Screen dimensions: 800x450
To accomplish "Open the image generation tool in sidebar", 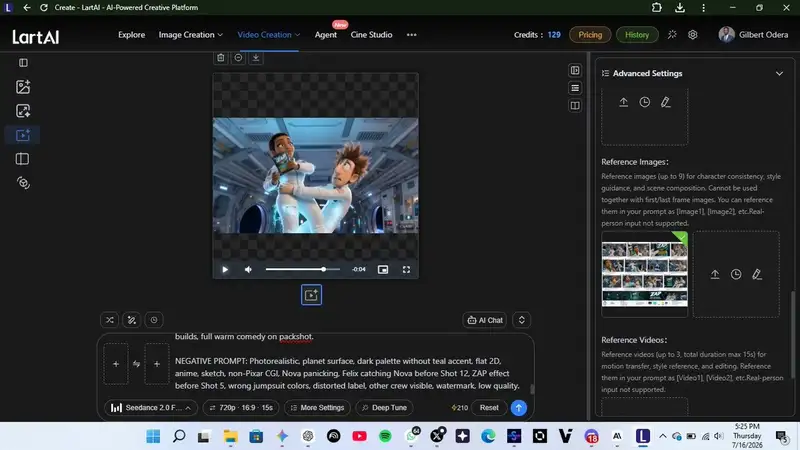I will pos(23,87).
